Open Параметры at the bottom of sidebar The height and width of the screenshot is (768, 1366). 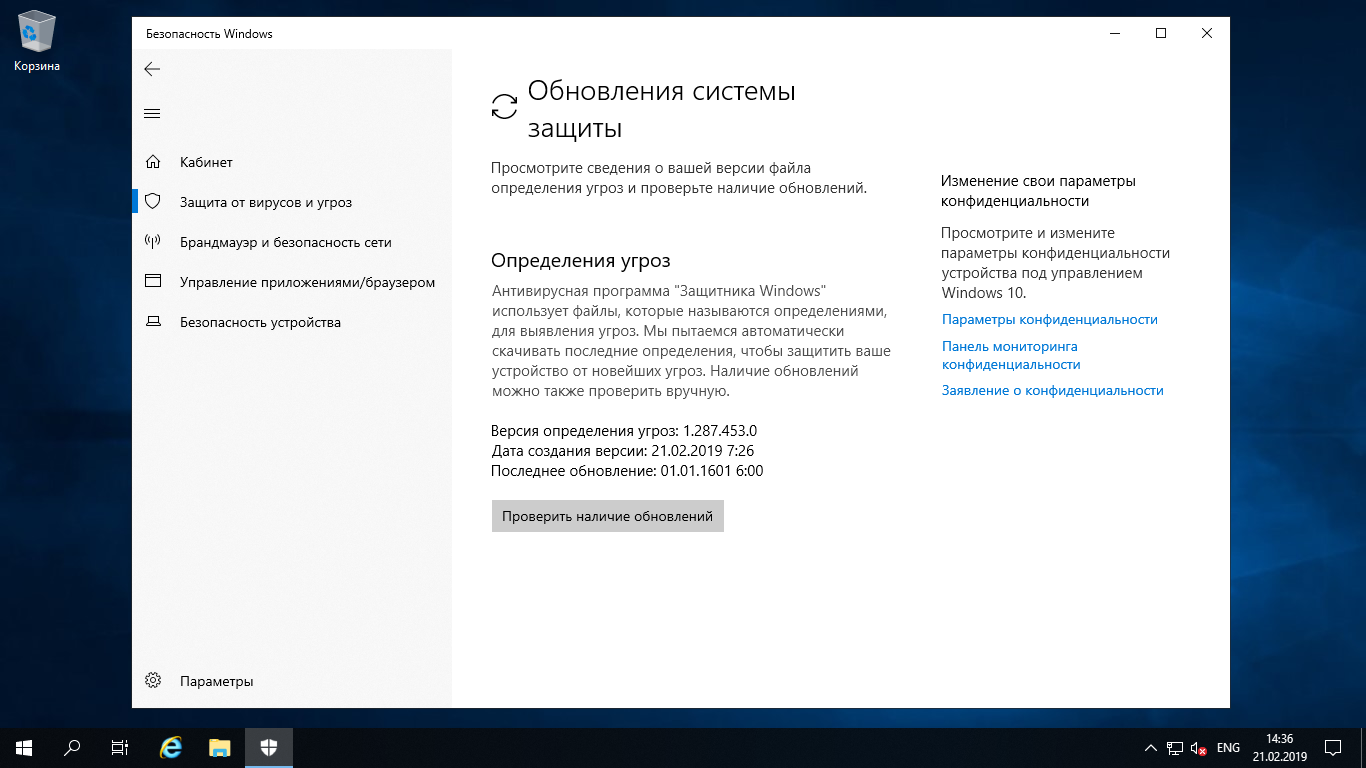(292, 681)
